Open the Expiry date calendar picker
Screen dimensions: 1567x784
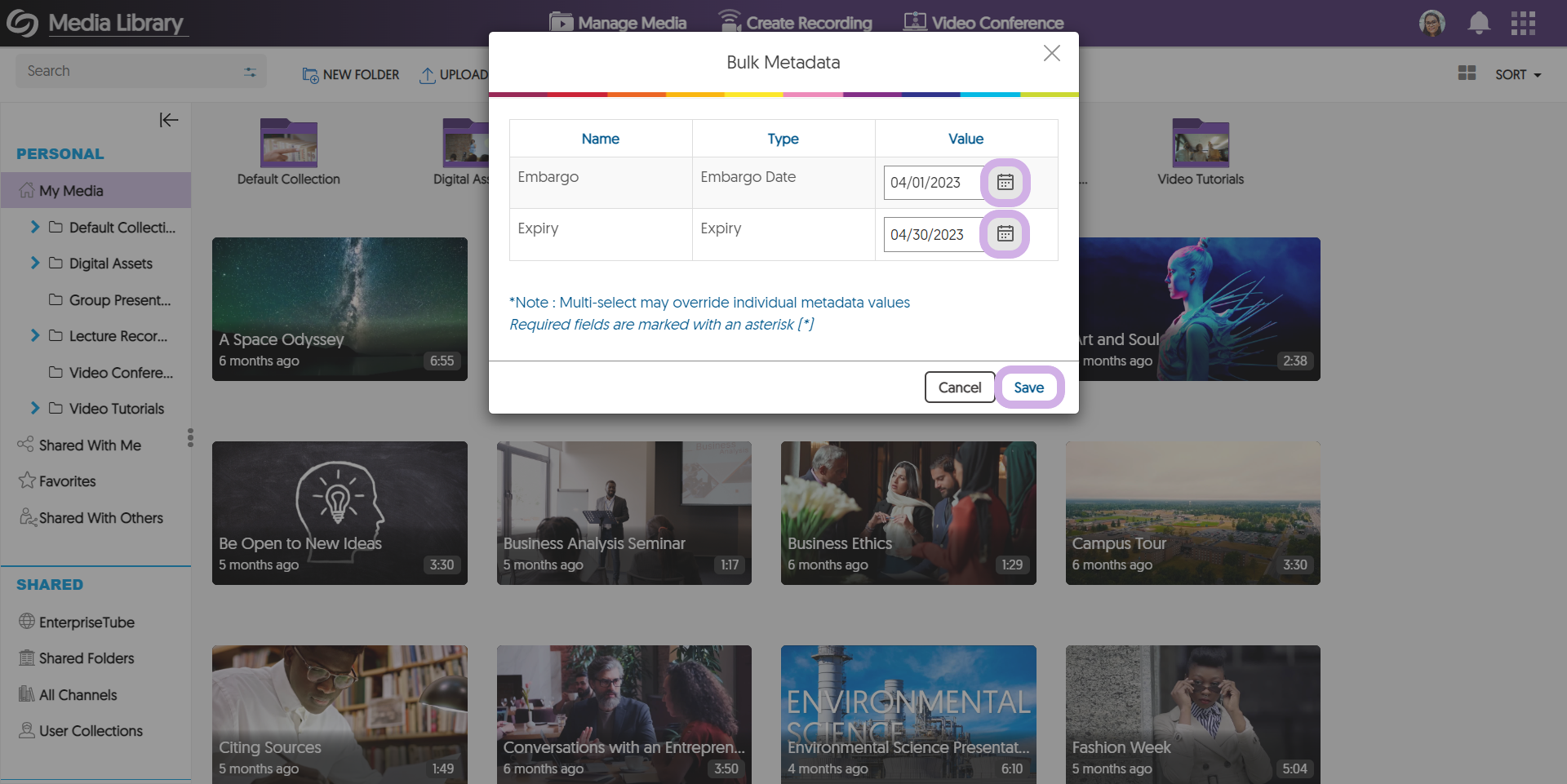click(x=1005, y=234)
